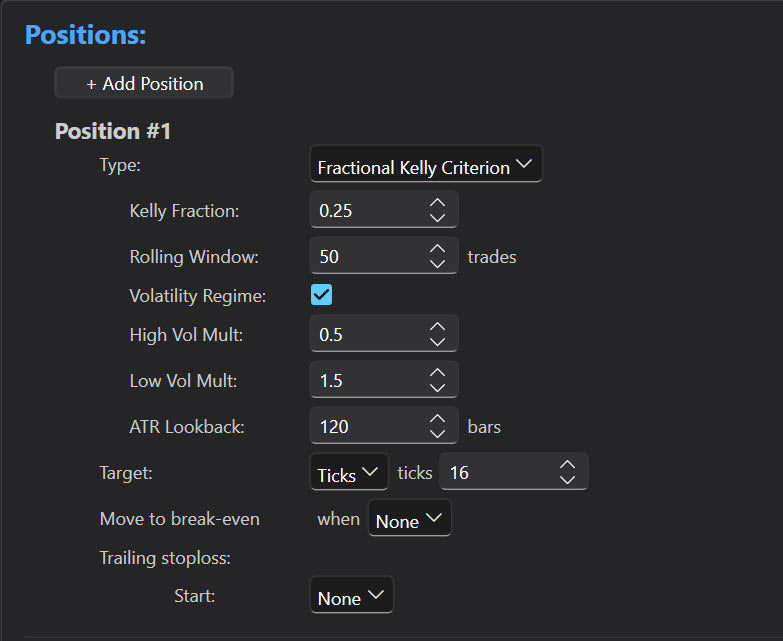Viewport: 783px width, 641px height.
Task: Lower the High Vol Mult value
Action: tap(437, 342)
